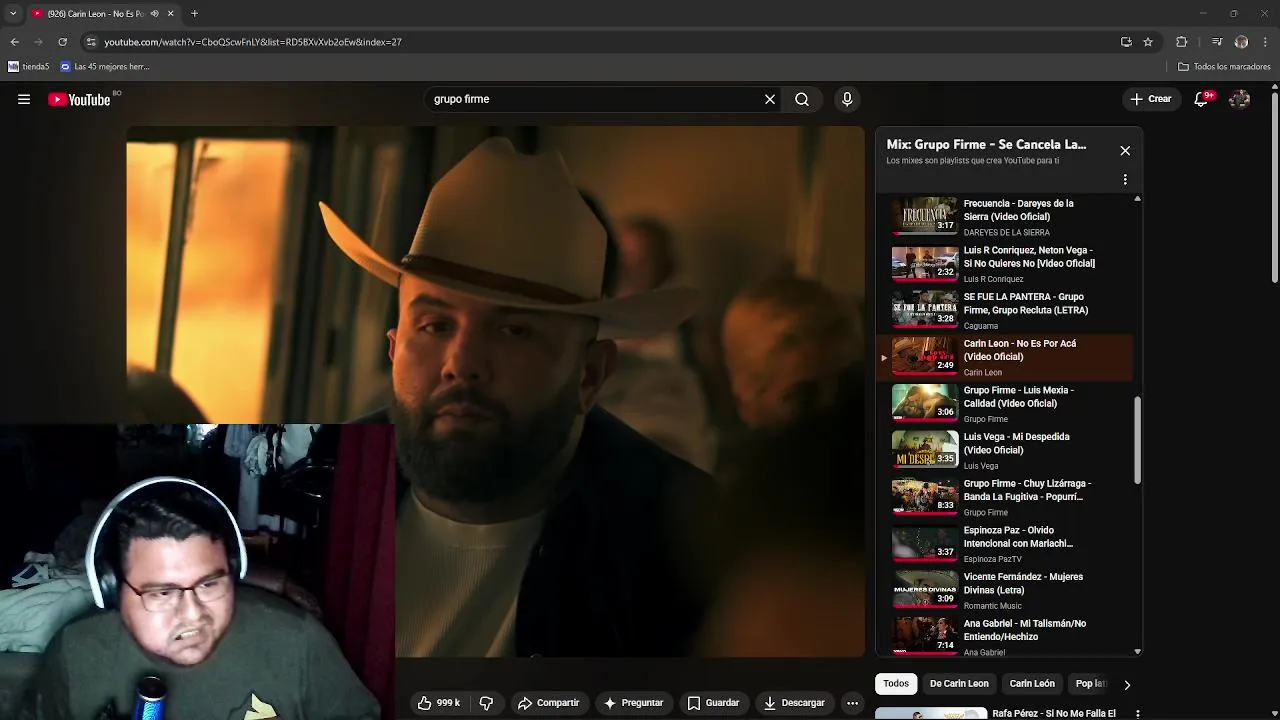The image size is (1280, 720).
Task: Play Vicente Fernández Mujeres Divinas
Action: [1005, 590]
